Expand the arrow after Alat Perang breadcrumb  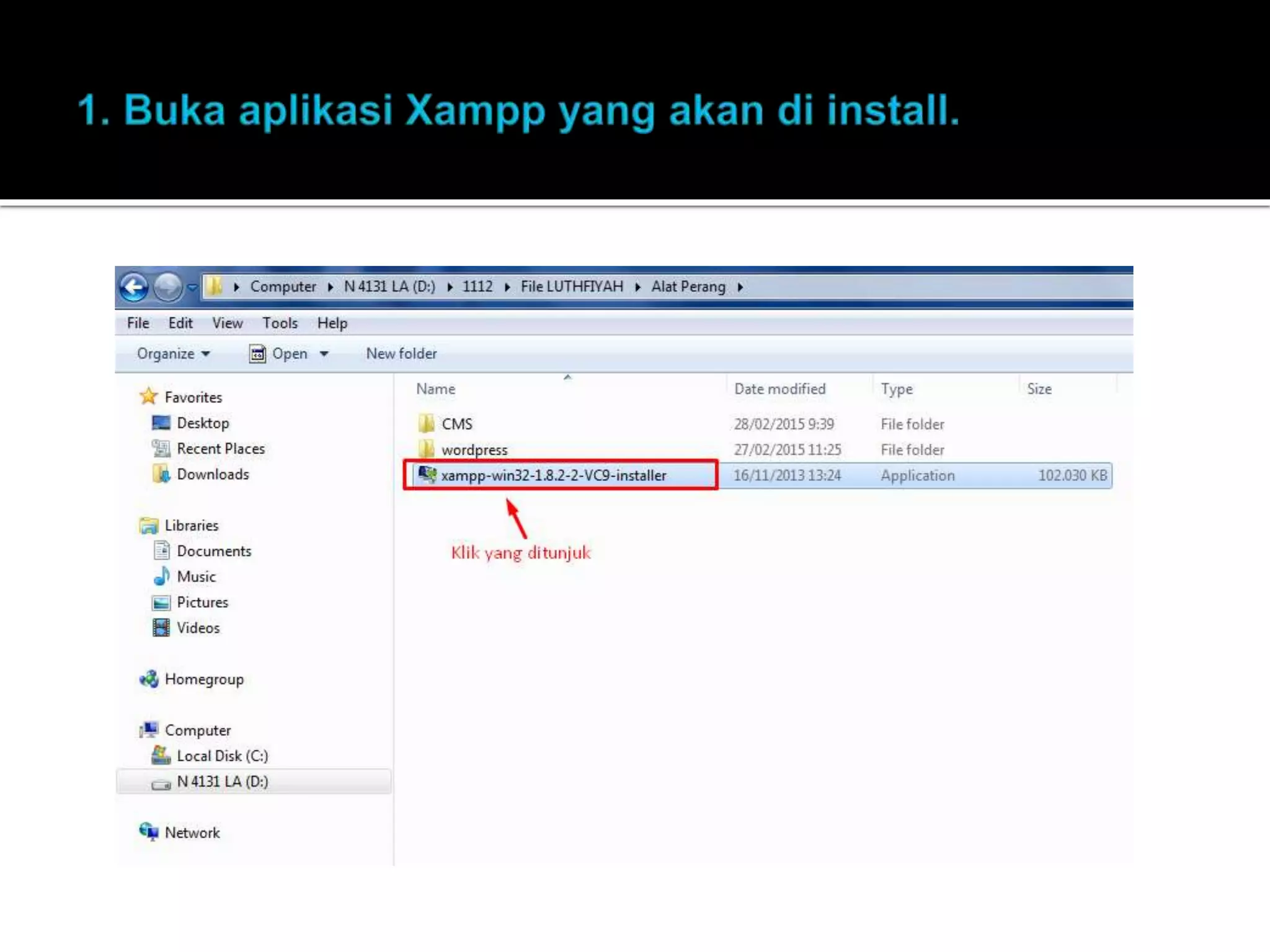(x=740, y=287)
